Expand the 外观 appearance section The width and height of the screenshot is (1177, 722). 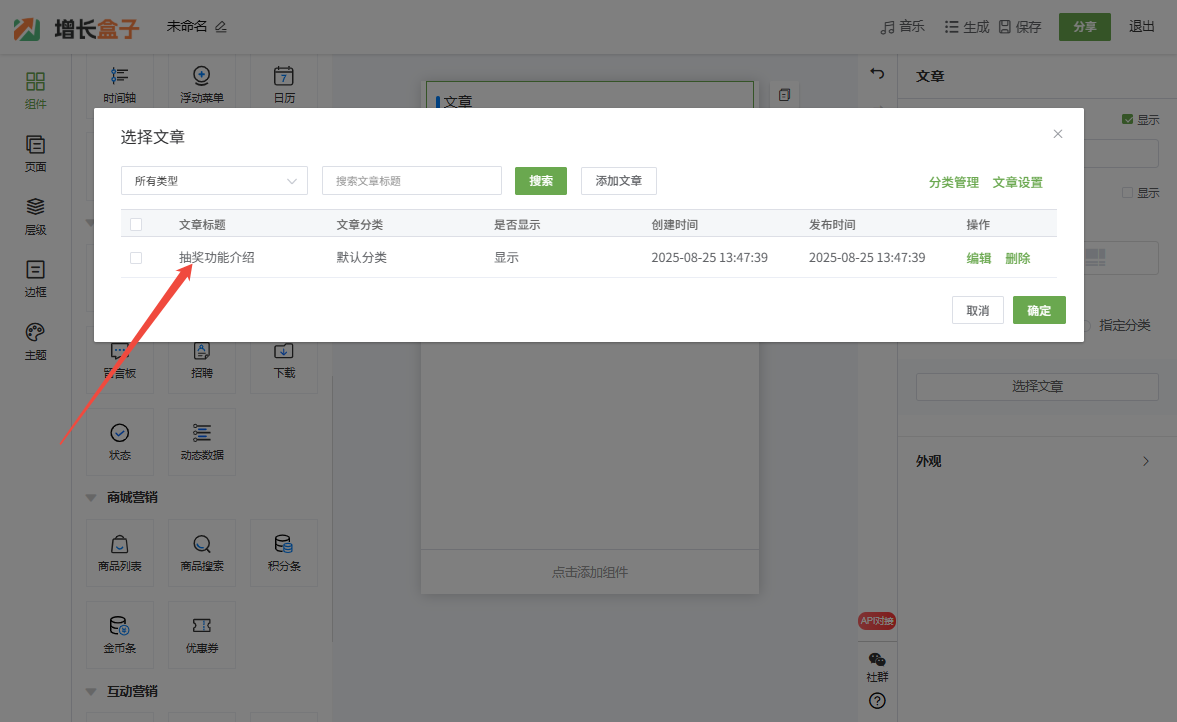click(1145, 461)
